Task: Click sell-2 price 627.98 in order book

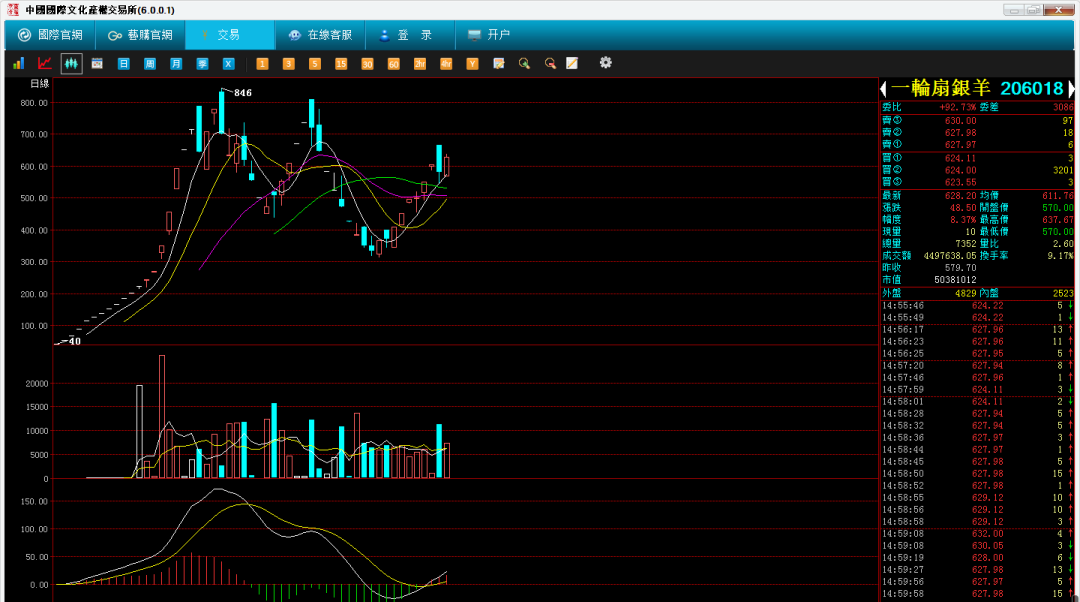Action: [960, 133]
